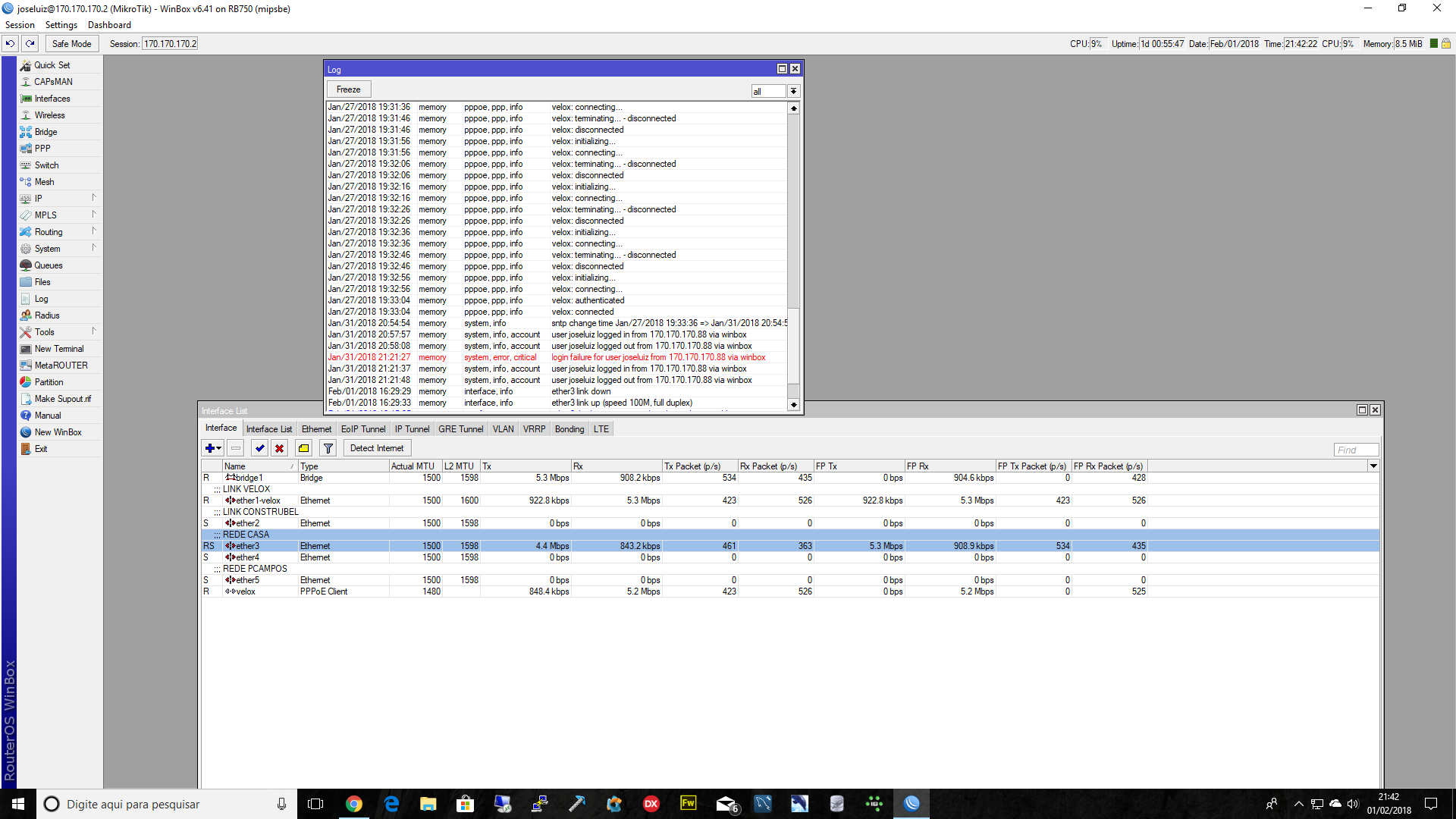Enable the selected interface with the blue checkmark
Screen dimensions: 1456x819
point(260,448)
